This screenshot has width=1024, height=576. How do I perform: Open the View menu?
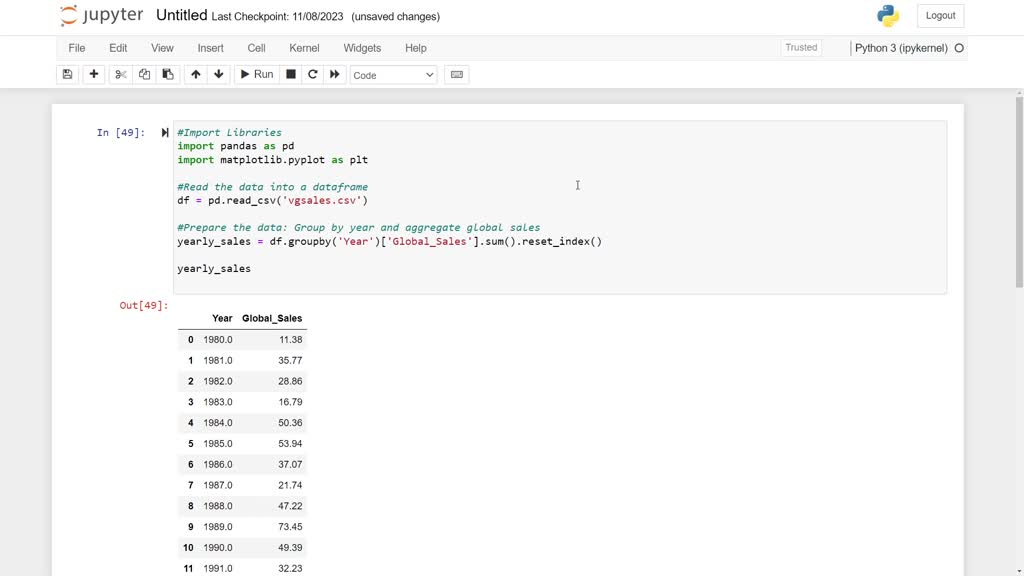click(162, 48)
